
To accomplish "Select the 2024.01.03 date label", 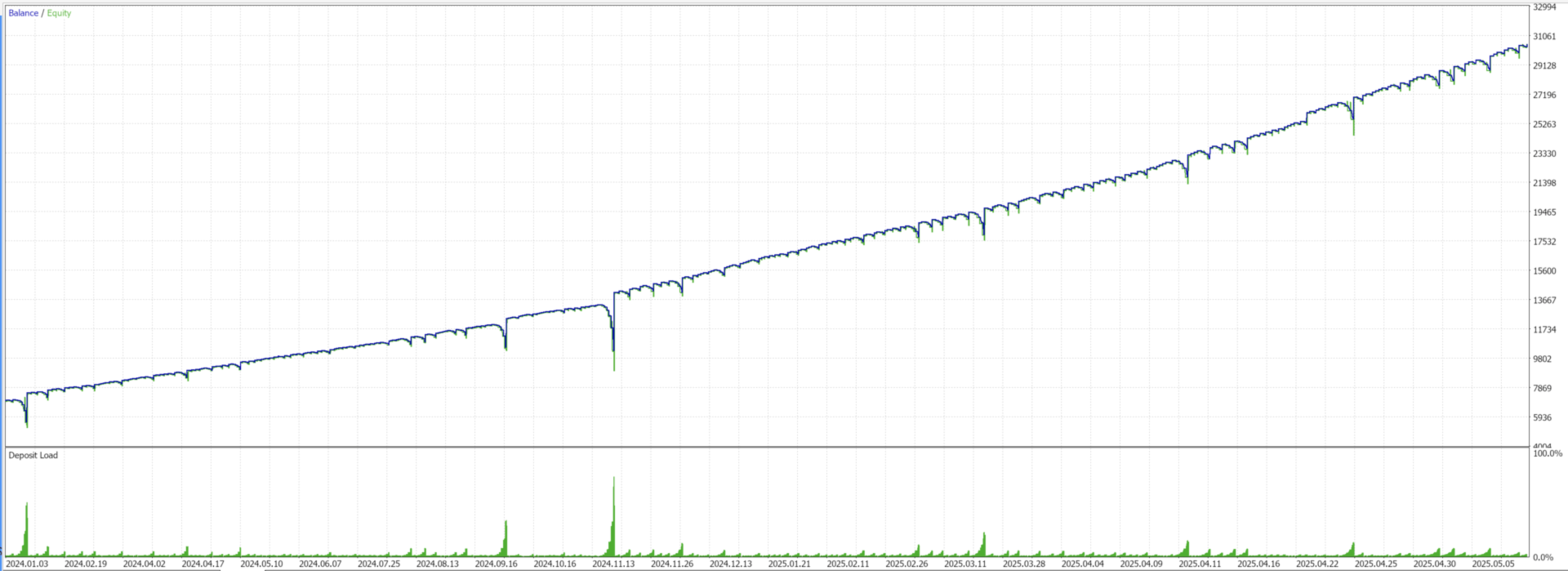I will 27,564.
